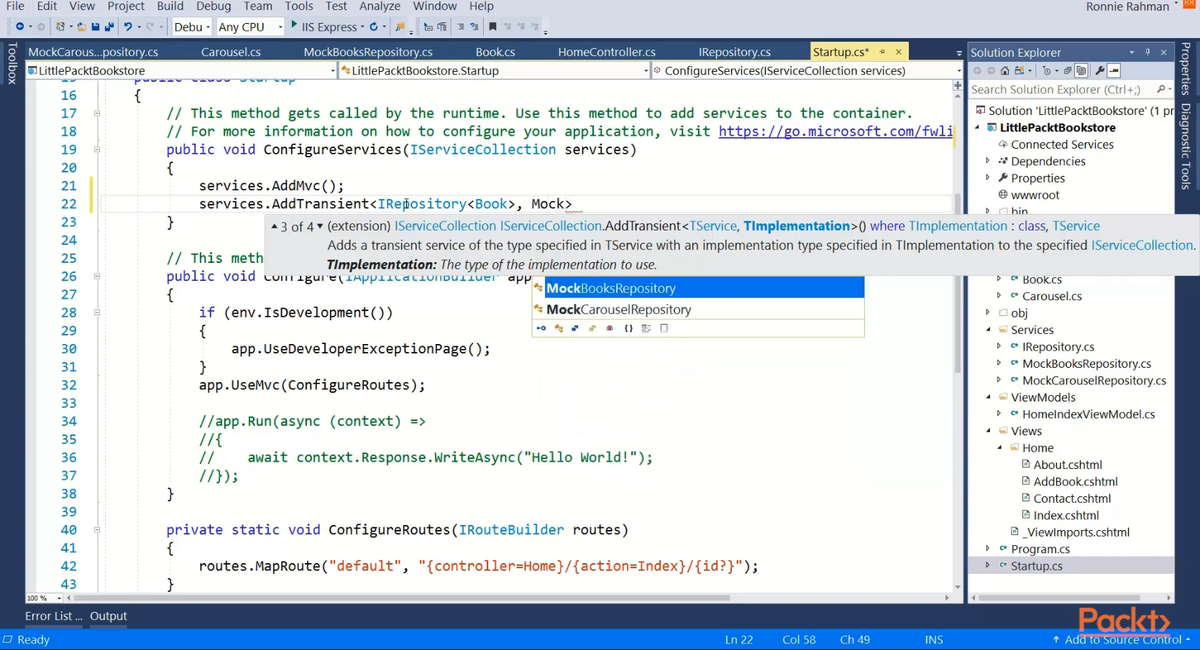Viewport: 1200px width, 650px height.
Task: Expand the obj folder
Action: (988, 313)
